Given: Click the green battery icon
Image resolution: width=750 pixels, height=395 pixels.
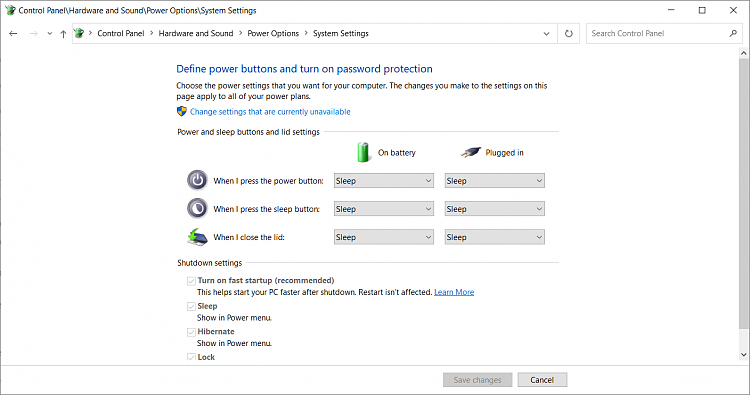Looking at the screenshot, I should [x=364, y=152].
